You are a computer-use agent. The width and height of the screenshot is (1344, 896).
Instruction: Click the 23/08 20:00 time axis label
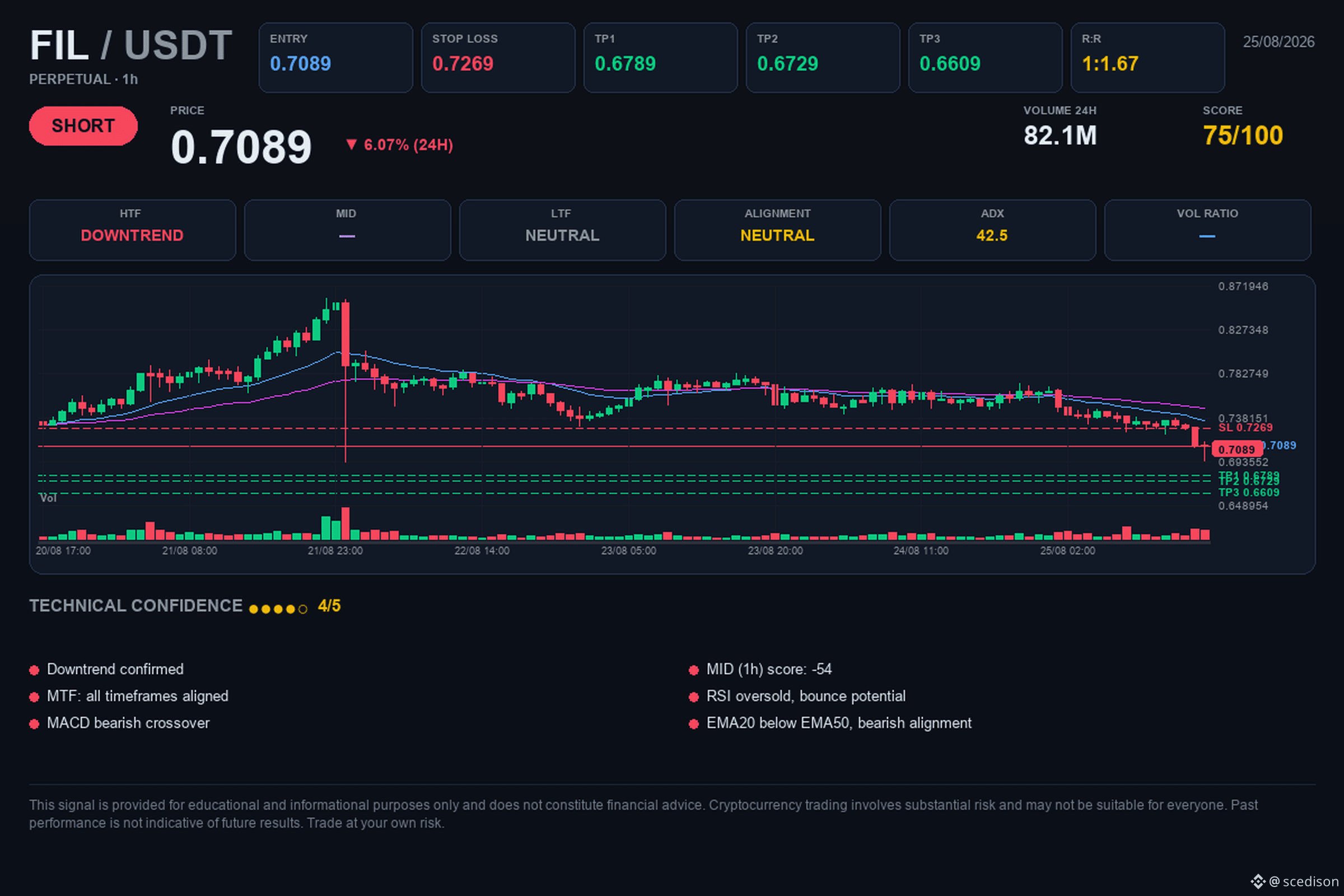776,551
